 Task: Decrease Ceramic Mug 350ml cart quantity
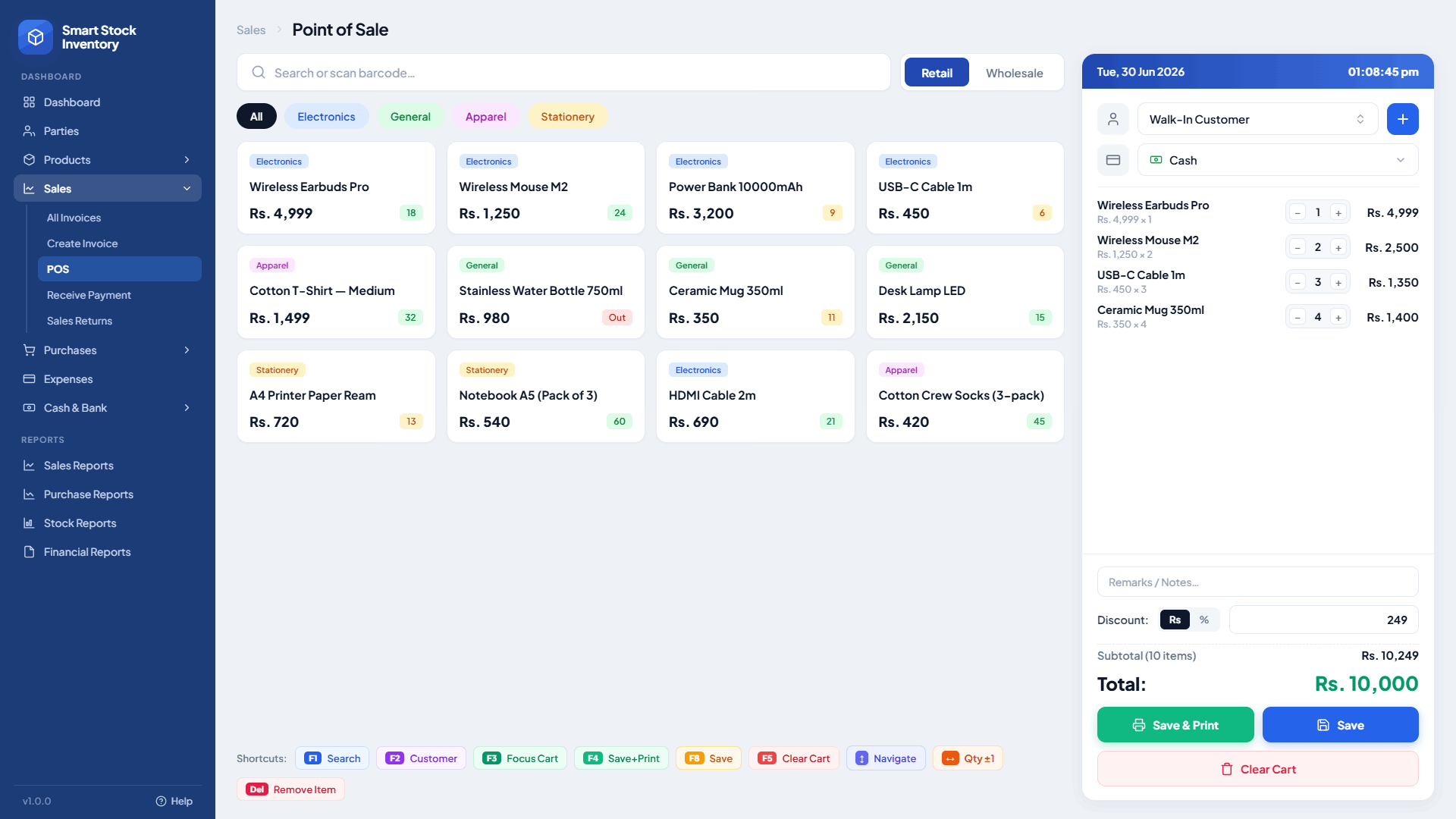1298,318
